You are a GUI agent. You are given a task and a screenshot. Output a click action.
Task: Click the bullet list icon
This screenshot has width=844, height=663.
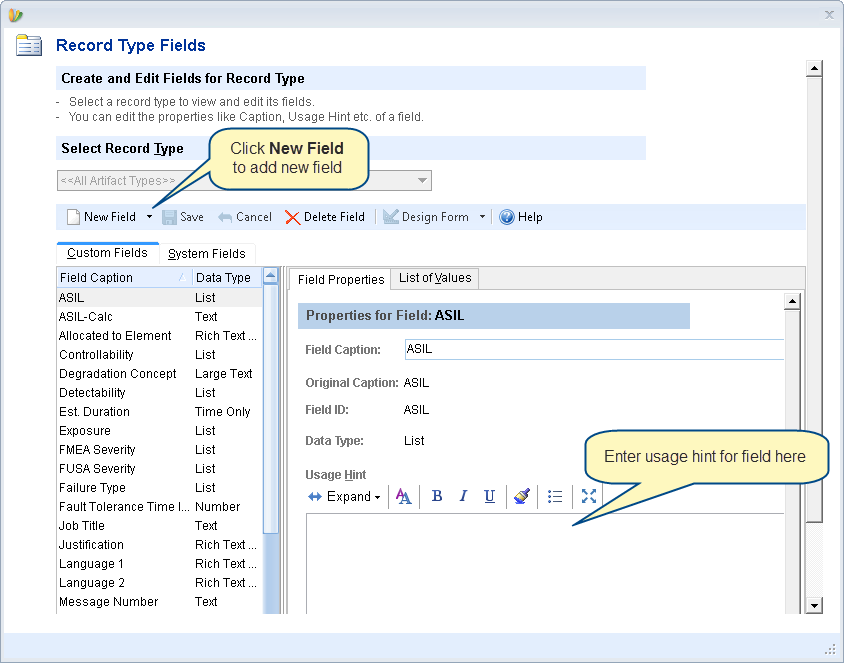[x=555, y=496]
